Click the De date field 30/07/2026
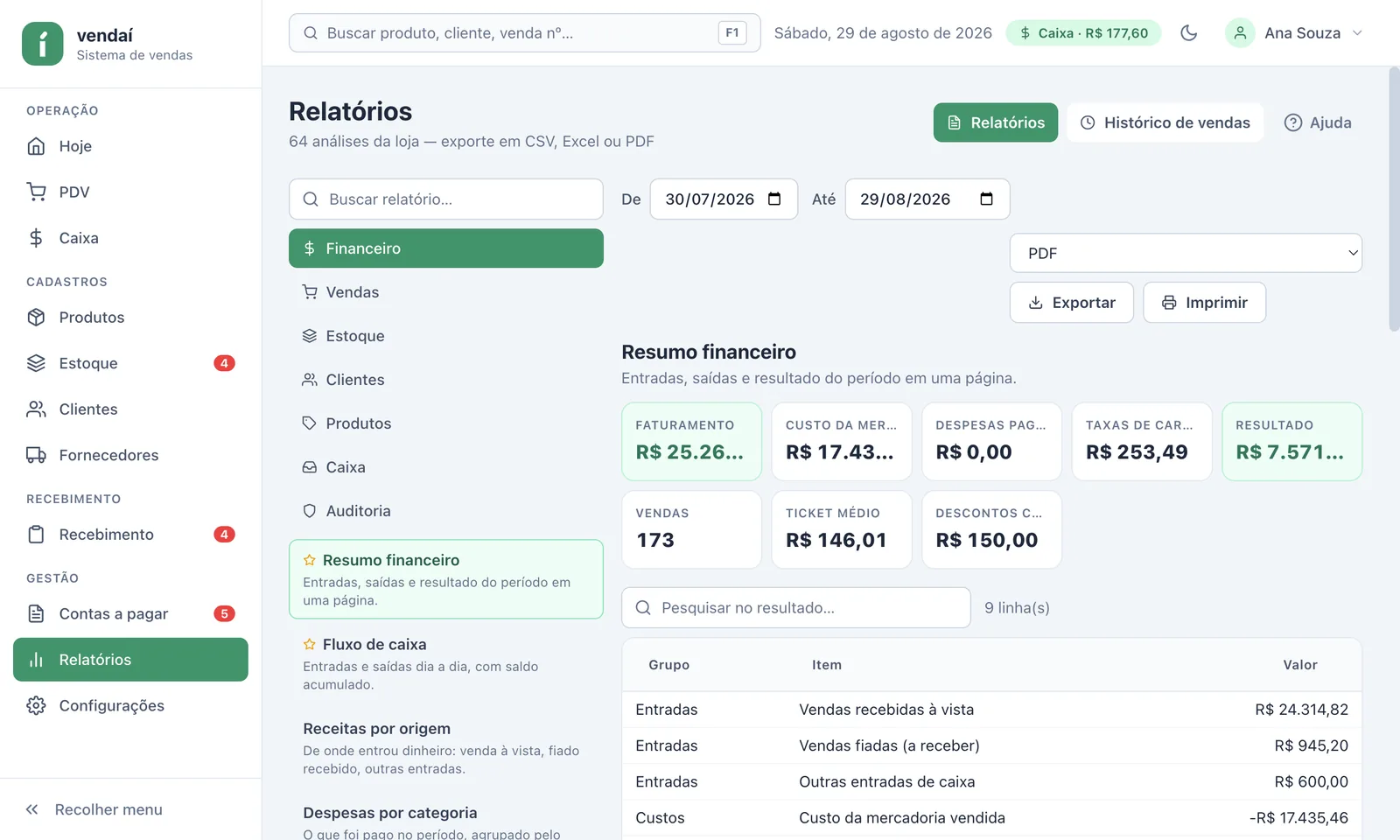This screenshot has width=1400, height=840. [x=724, y=199]
